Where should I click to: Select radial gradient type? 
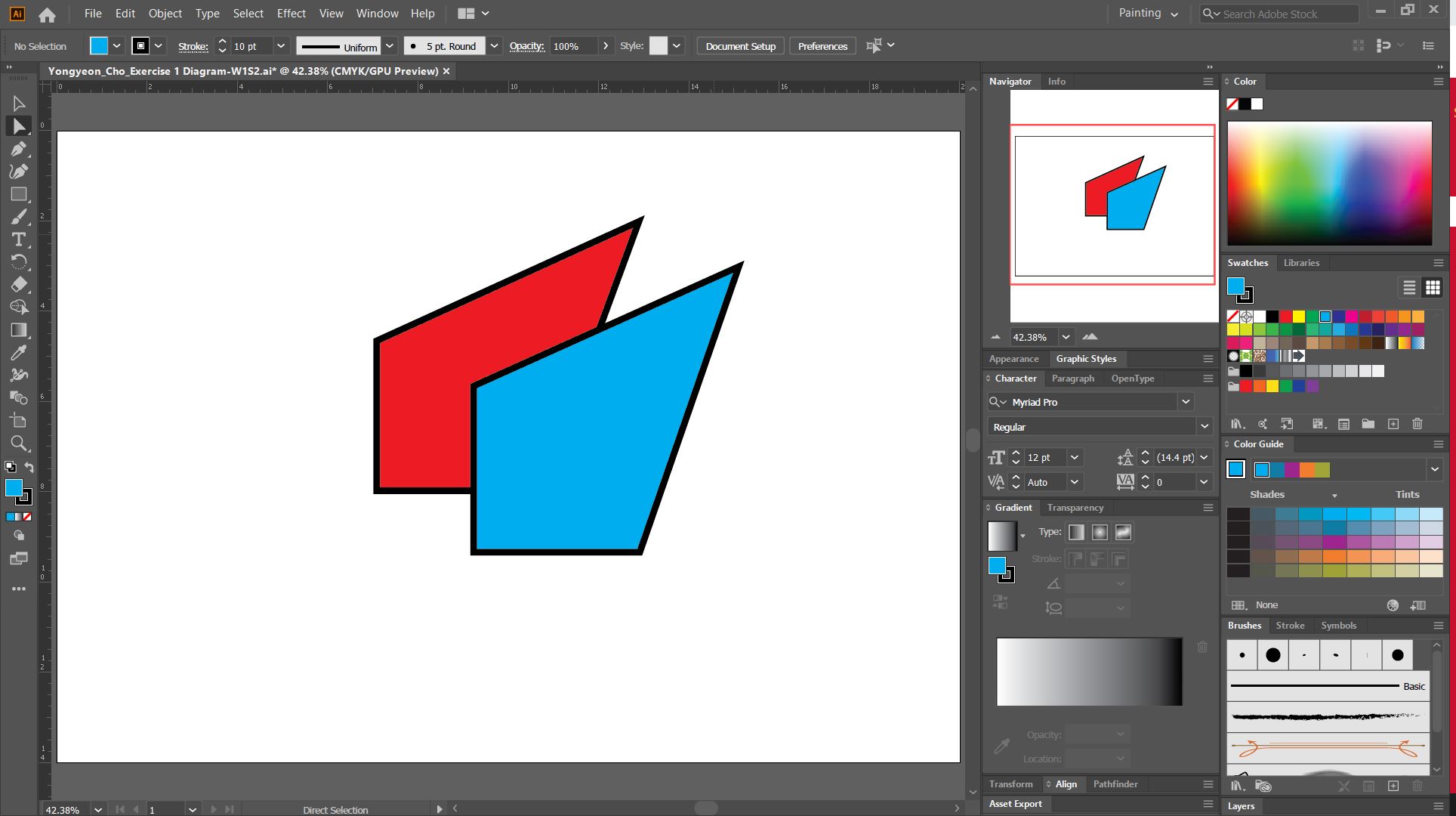click(x=1100, y=533)
